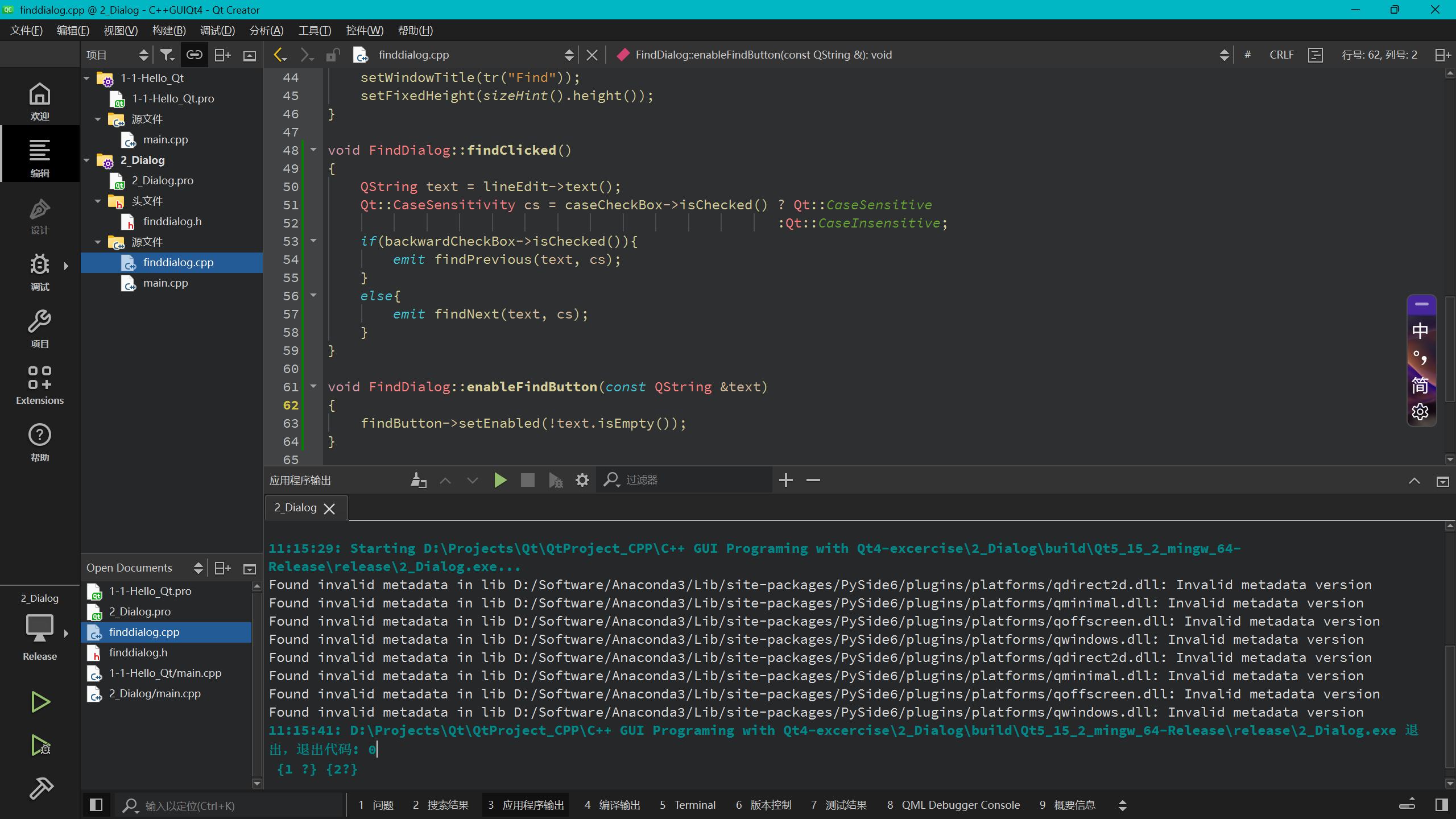Screen dimensions: 1456x819
Task: Run the current project
Action: tap(40, 702)
